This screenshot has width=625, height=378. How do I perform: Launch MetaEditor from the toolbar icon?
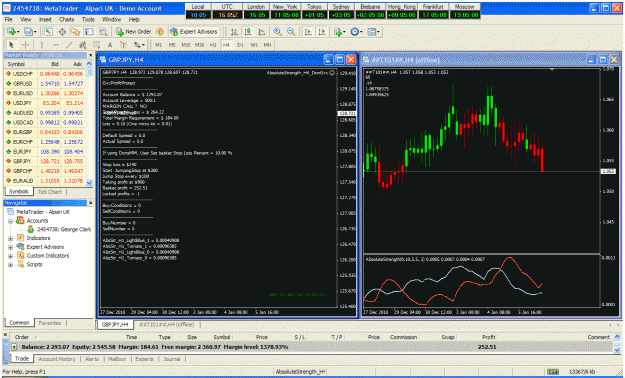pos(160,32)
